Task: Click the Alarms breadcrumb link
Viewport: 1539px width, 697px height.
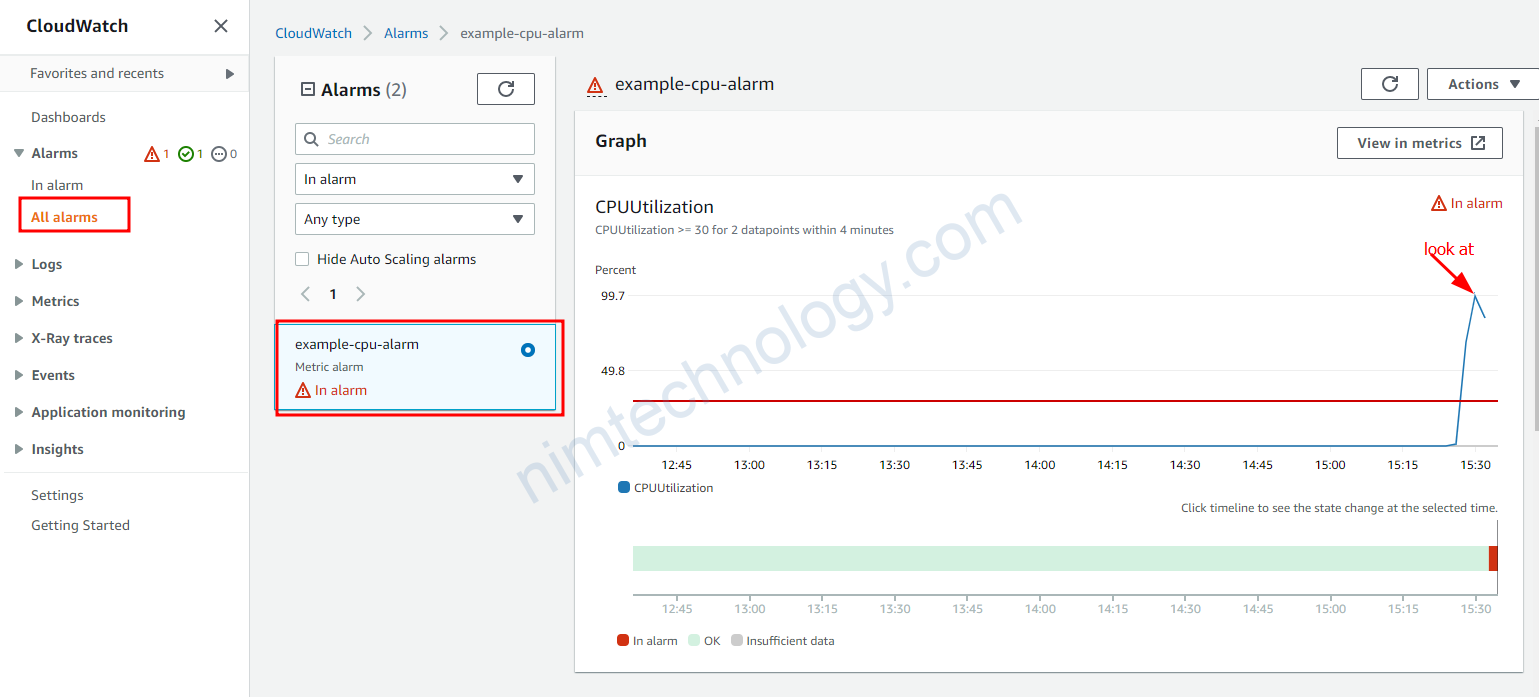Action: pyautogui.click(x=406, y=33)
